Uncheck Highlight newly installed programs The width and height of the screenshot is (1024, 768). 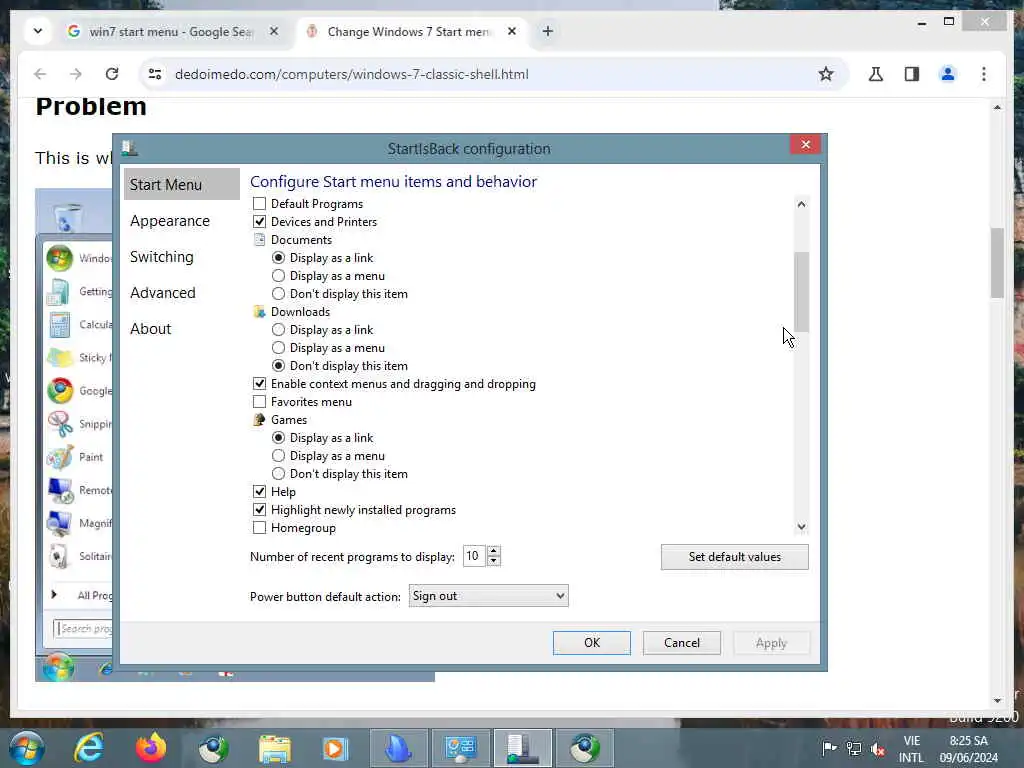(x=259, y=510)
